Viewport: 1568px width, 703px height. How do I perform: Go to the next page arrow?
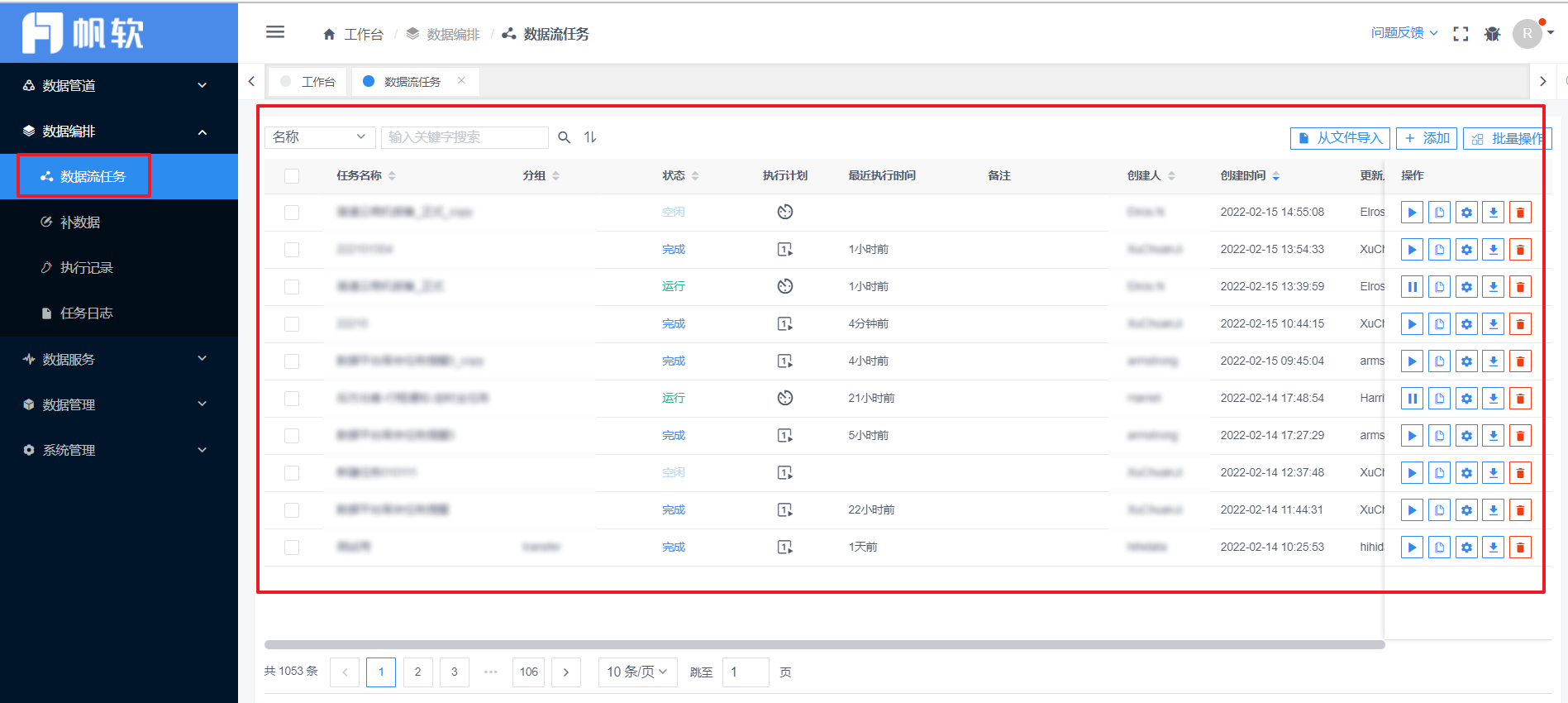tap(566, 672)
